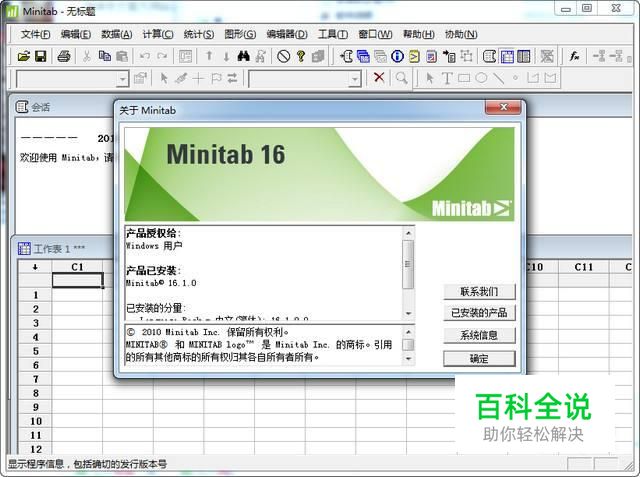Image resolution: width=640 pixels, height=477 pixels.
Task: Click the Open Project folder icon
Action: [x=24, y=56]
